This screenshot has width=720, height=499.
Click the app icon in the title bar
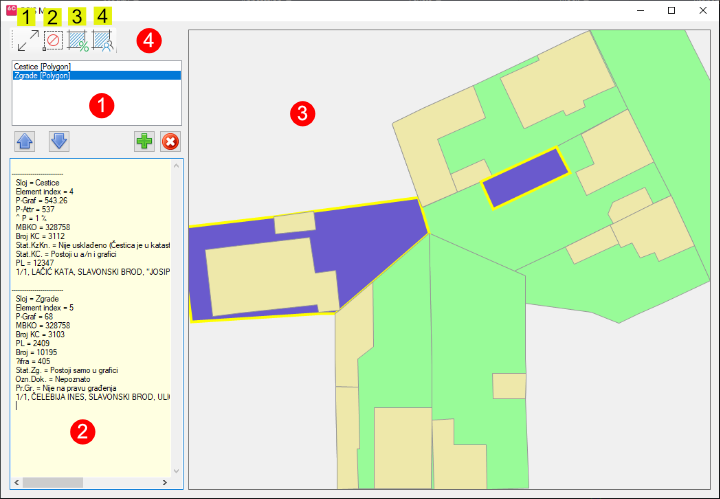pos(12,10)
